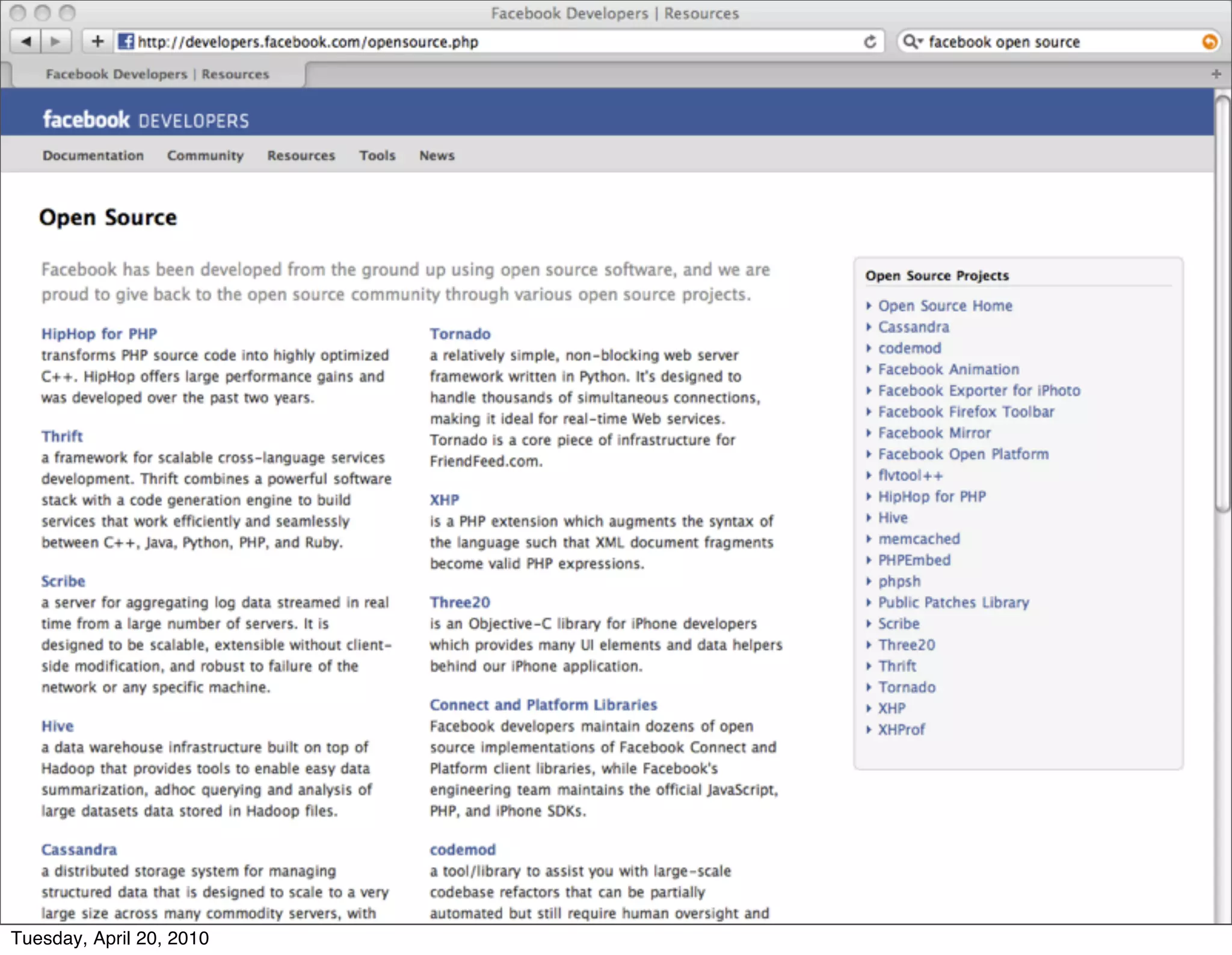This screenshot has height=955, width=1232.
Task: Open a new tab with the plus icon
Action: 1216,74
